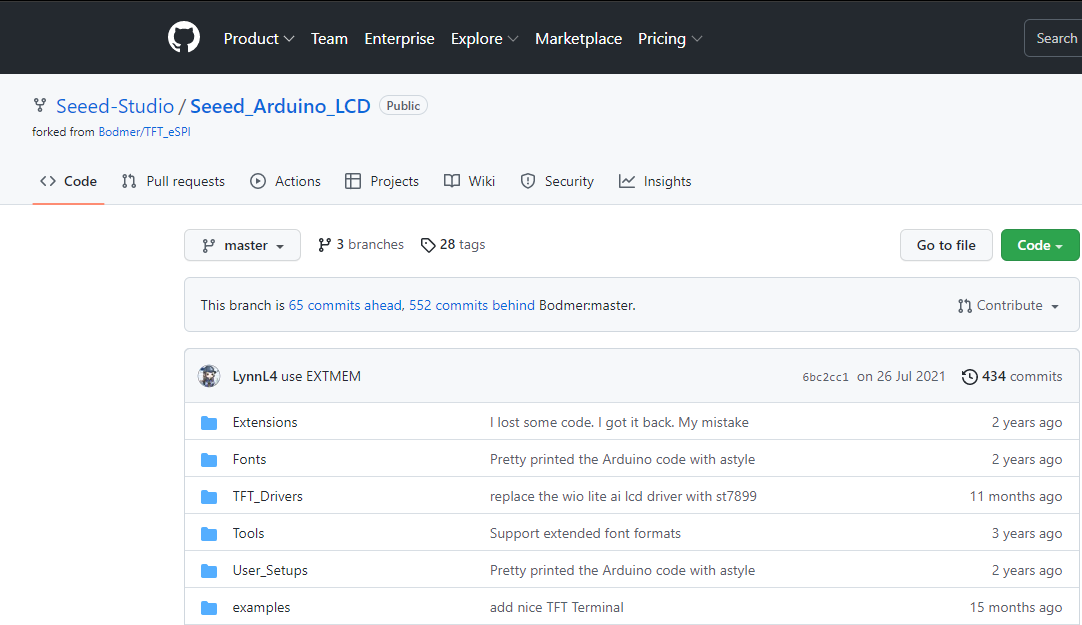Viewport: 1082px width, 625px height.
Task: Click the '3 years ago' timestamp
Action: coord(1027,533)
